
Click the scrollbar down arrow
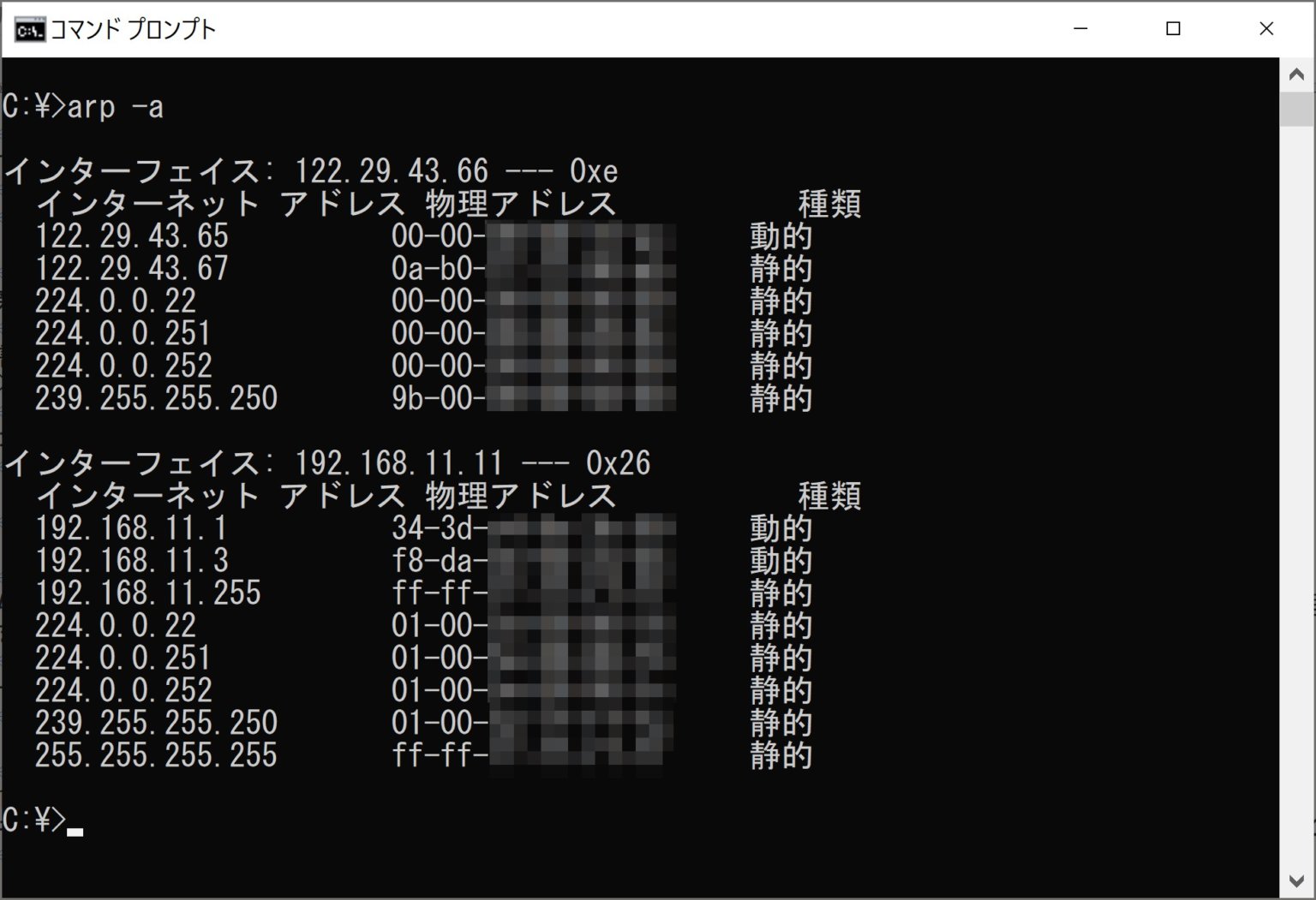1296,881
